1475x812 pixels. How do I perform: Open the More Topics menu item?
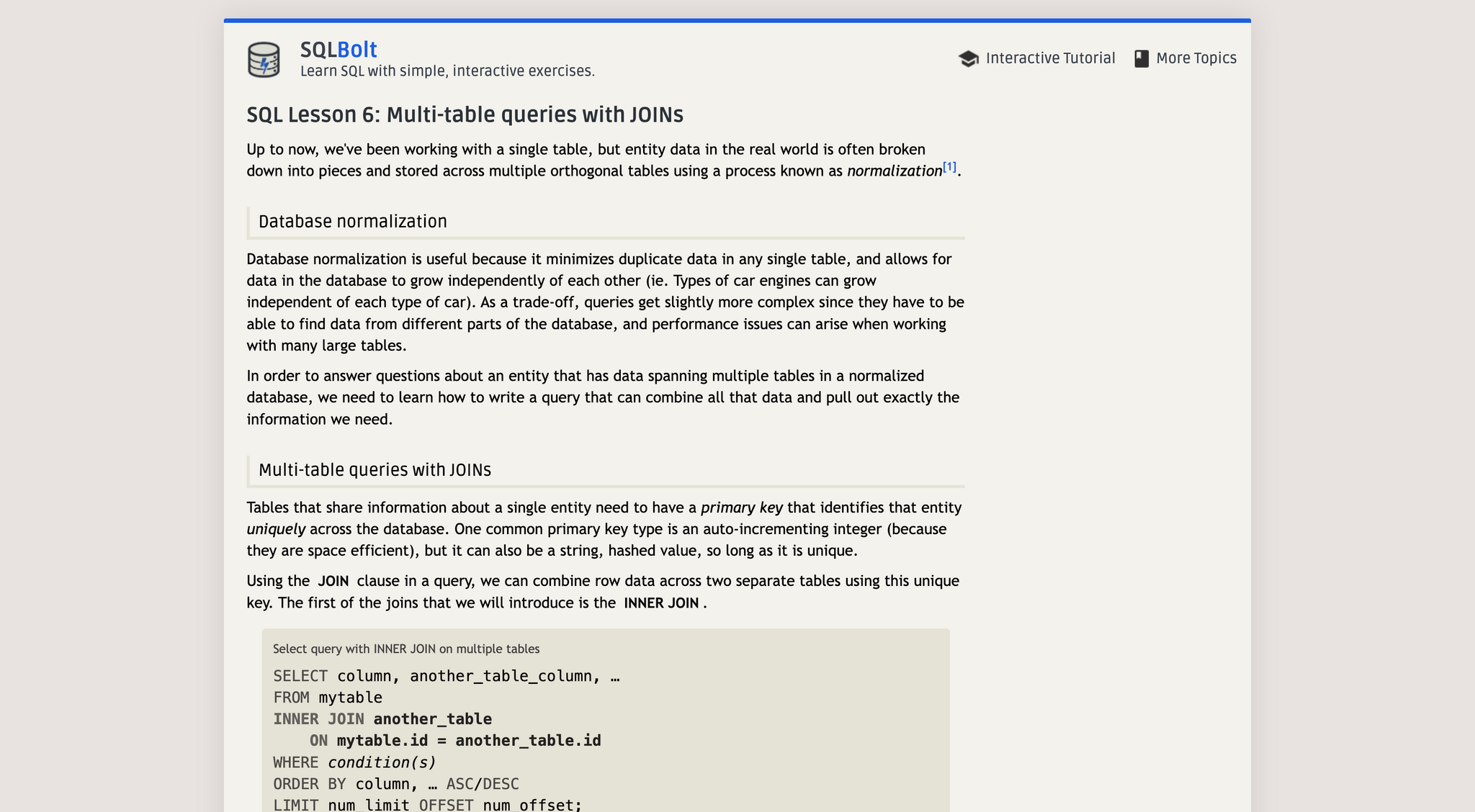click(1185, 58)
